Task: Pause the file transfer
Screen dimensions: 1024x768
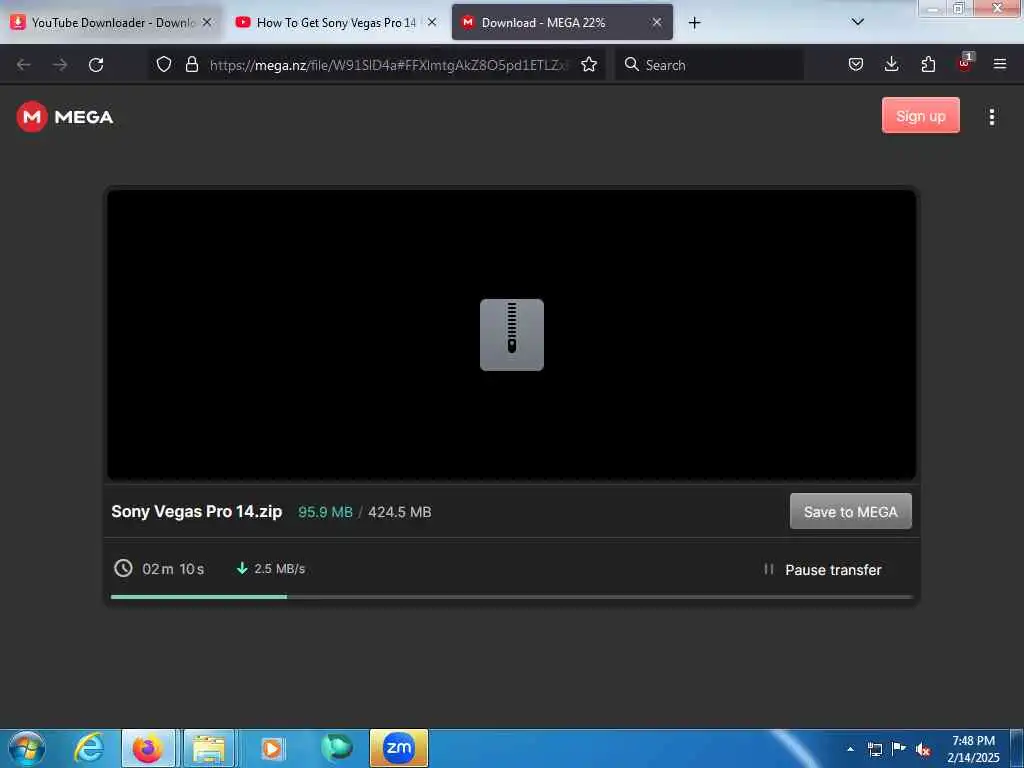Action: [823, 570]
